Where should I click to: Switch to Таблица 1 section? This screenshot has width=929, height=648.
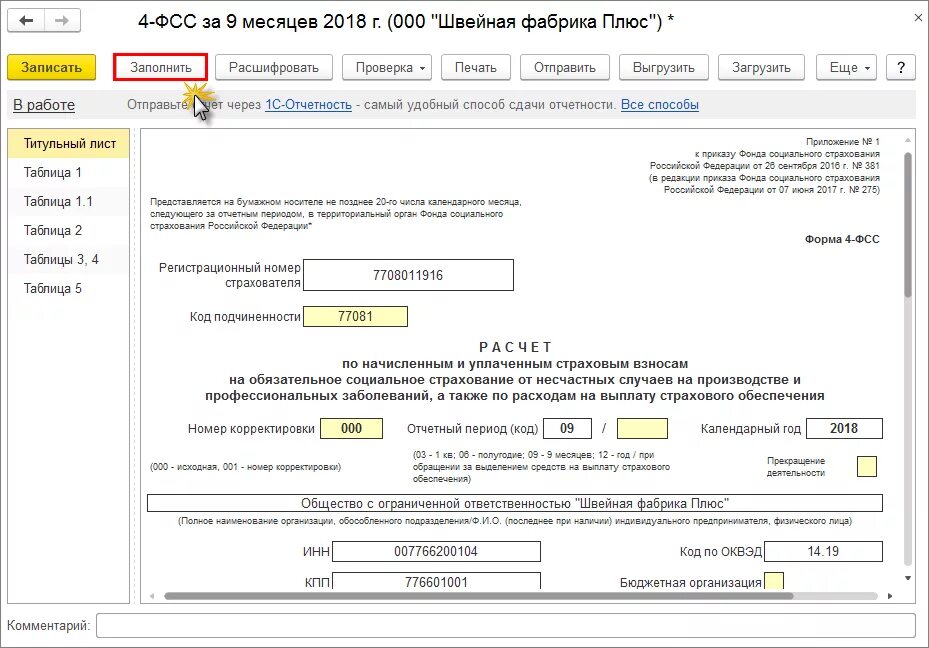[x=69, y=172]
